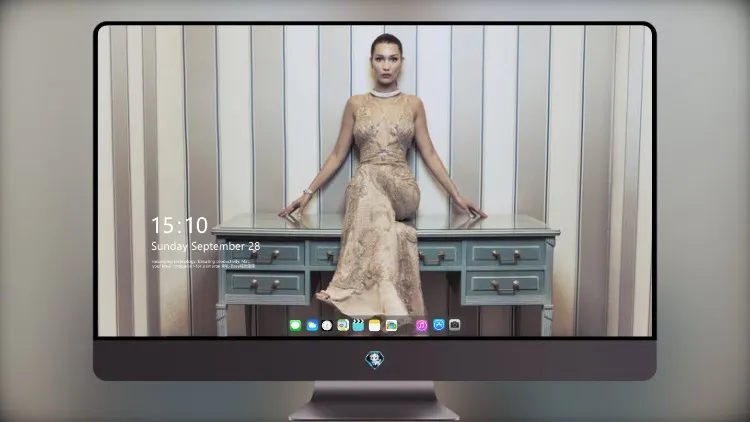Open the blue App Store icon
Screen dimensions: 750x422
[439, 325]
